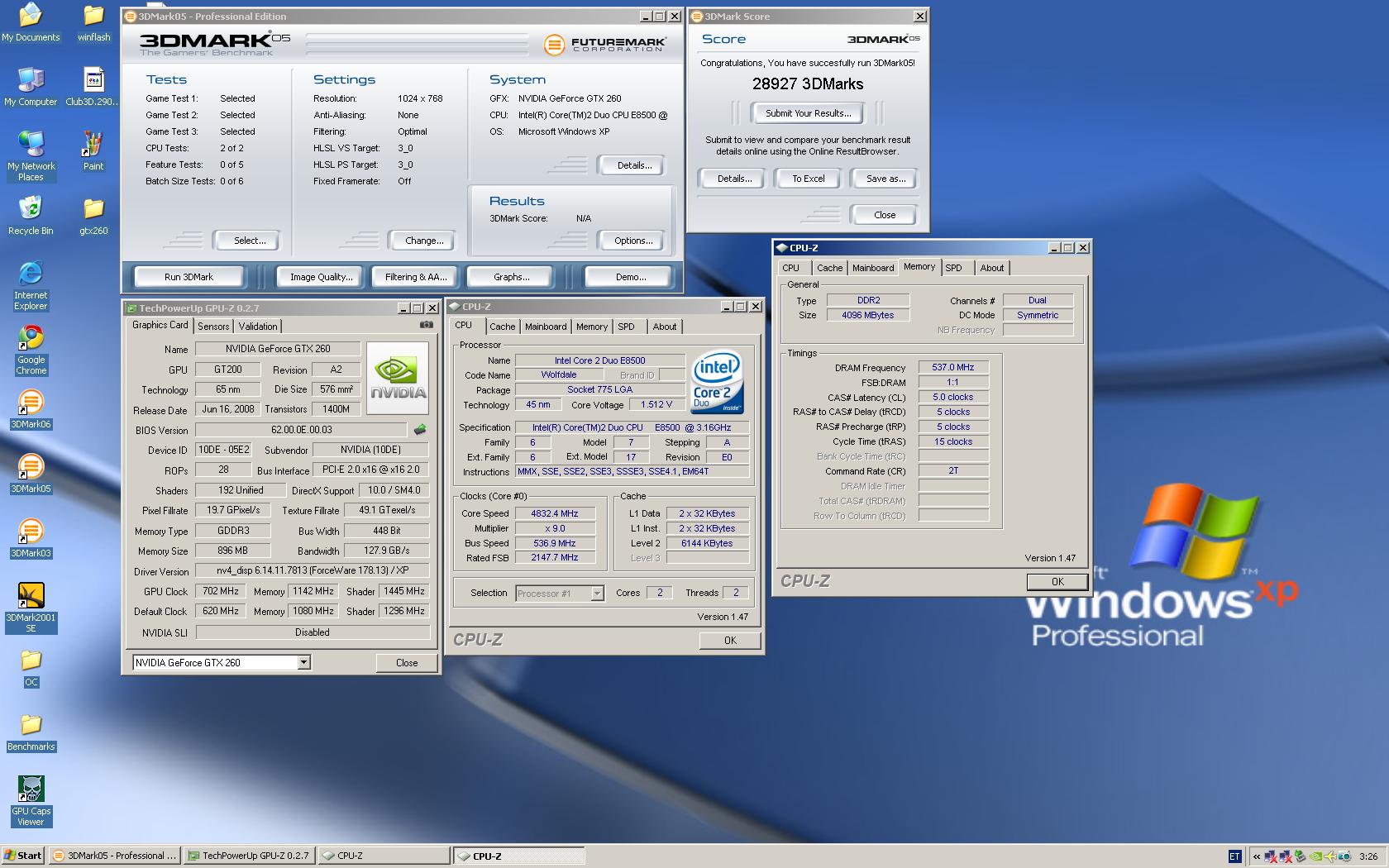Launch the 3DMark03 shortcut

31,538
